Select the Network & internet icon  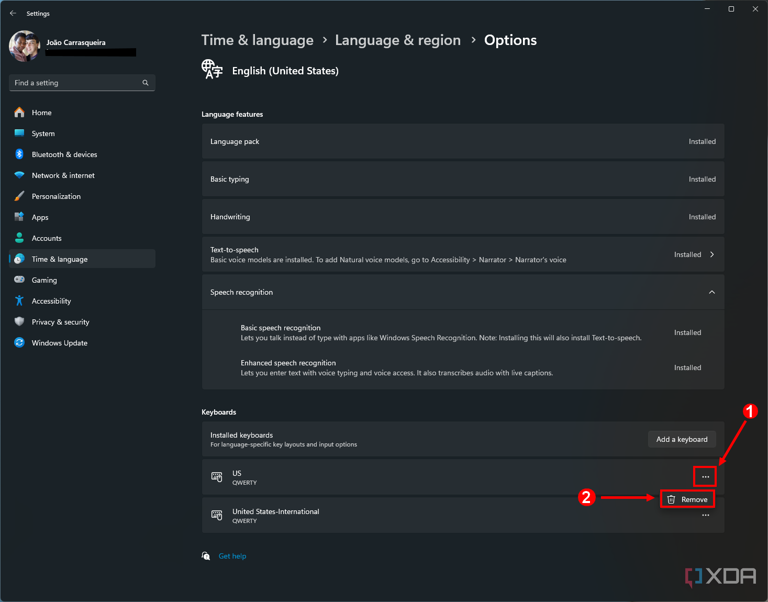click(19, 175)
